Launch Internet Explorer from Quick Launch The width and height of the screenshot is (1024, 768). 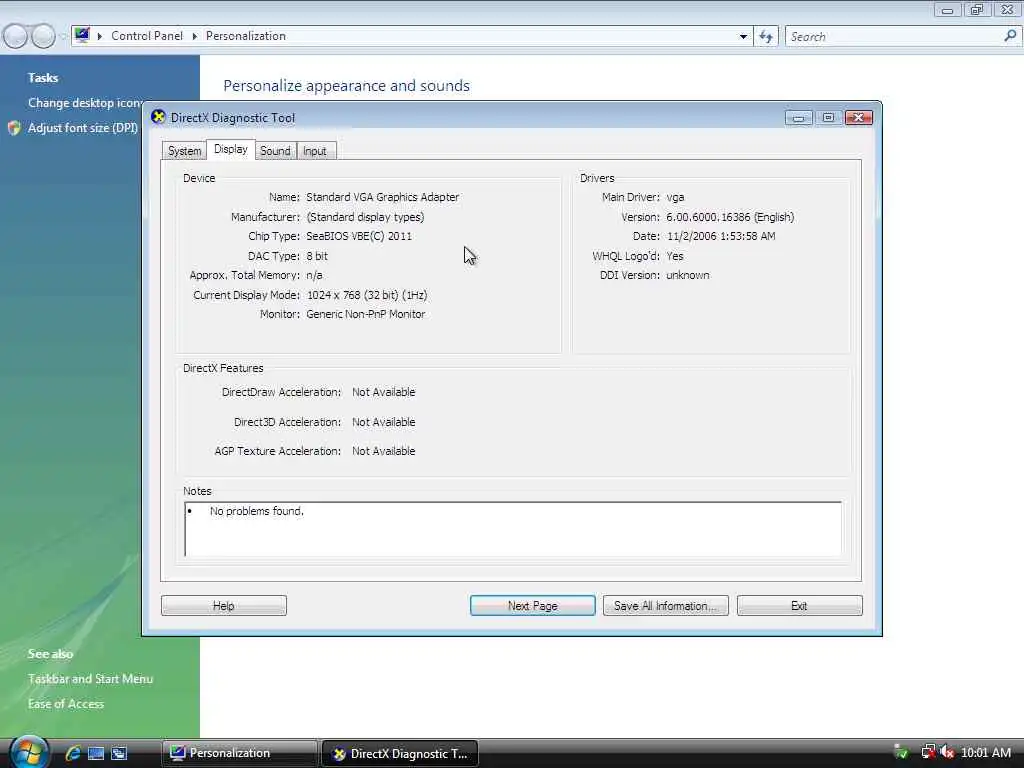tap(73, 753)
